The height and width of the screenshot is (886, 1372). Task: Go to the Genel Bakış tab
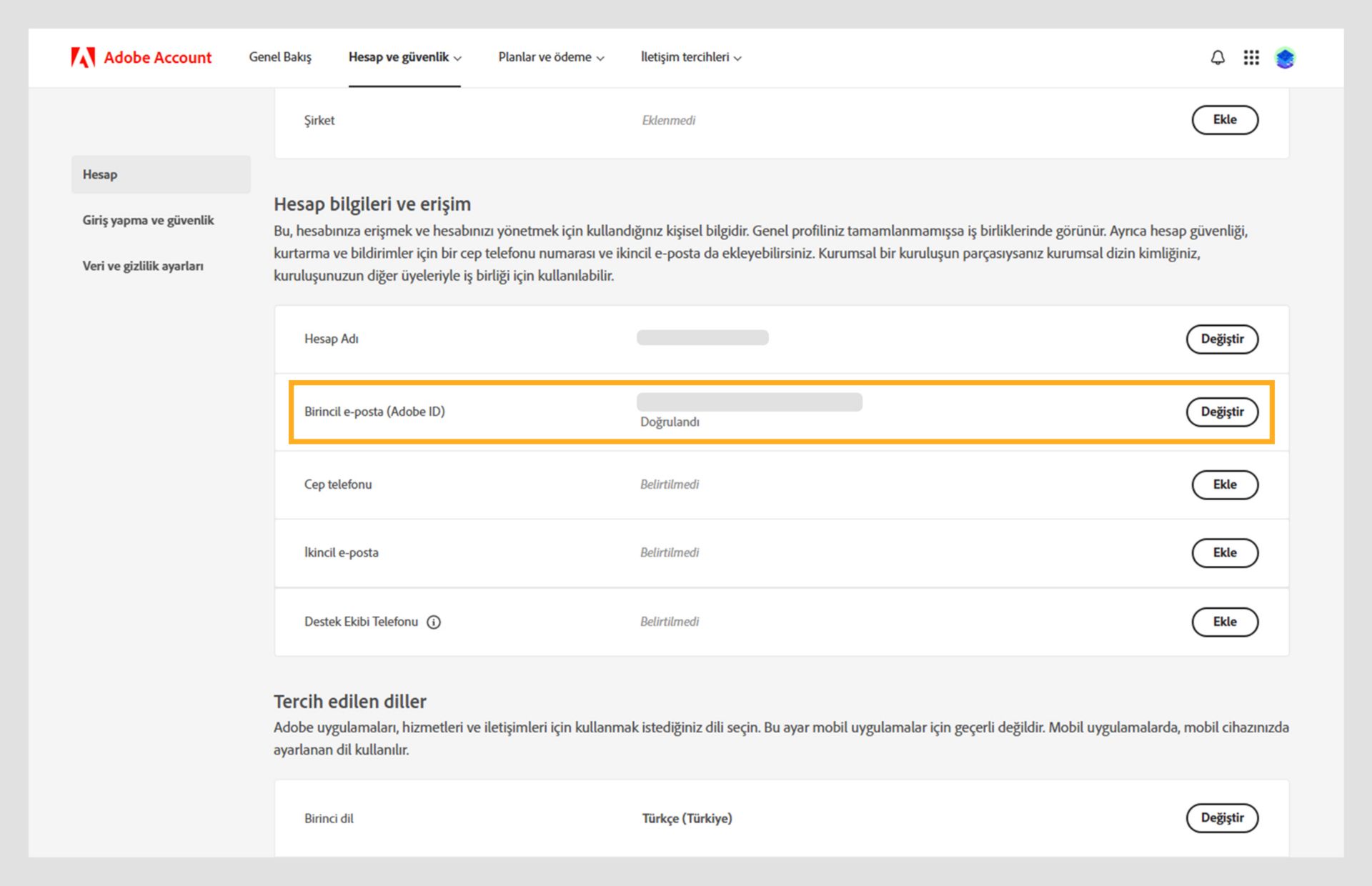(x=280, y=57)
